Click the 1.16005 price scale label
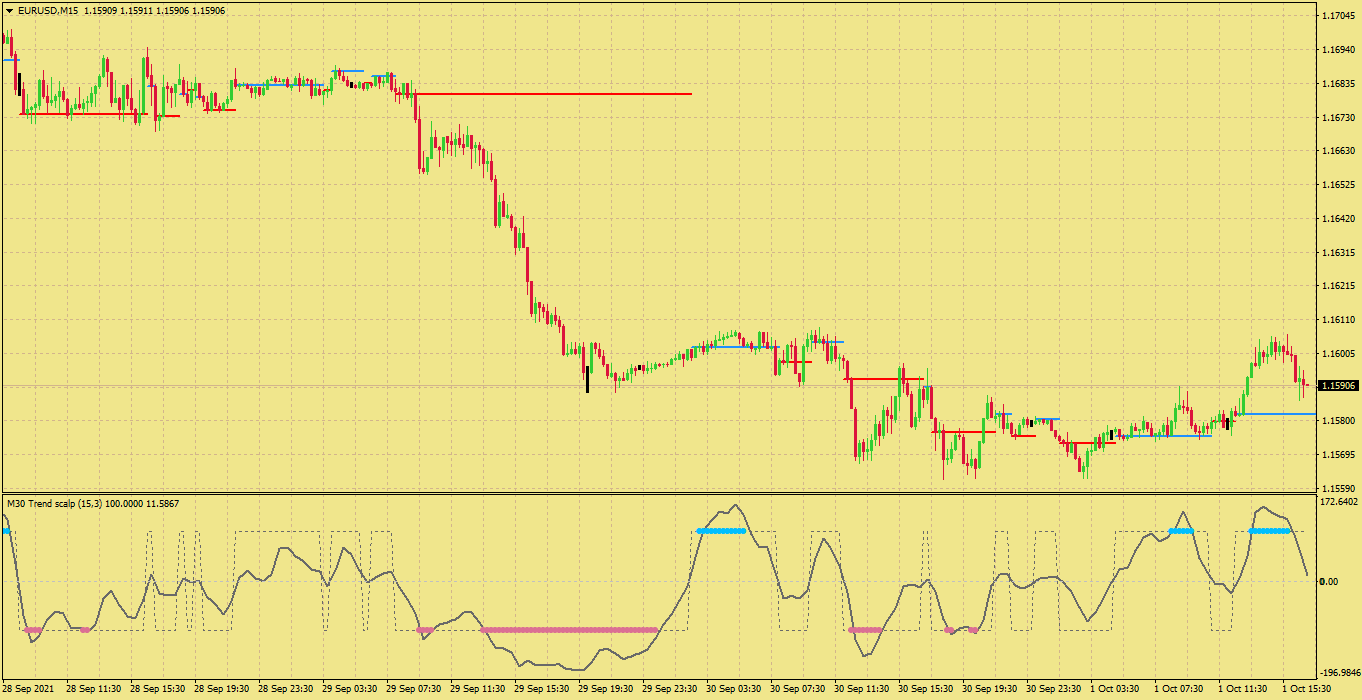 [1338, 354]
